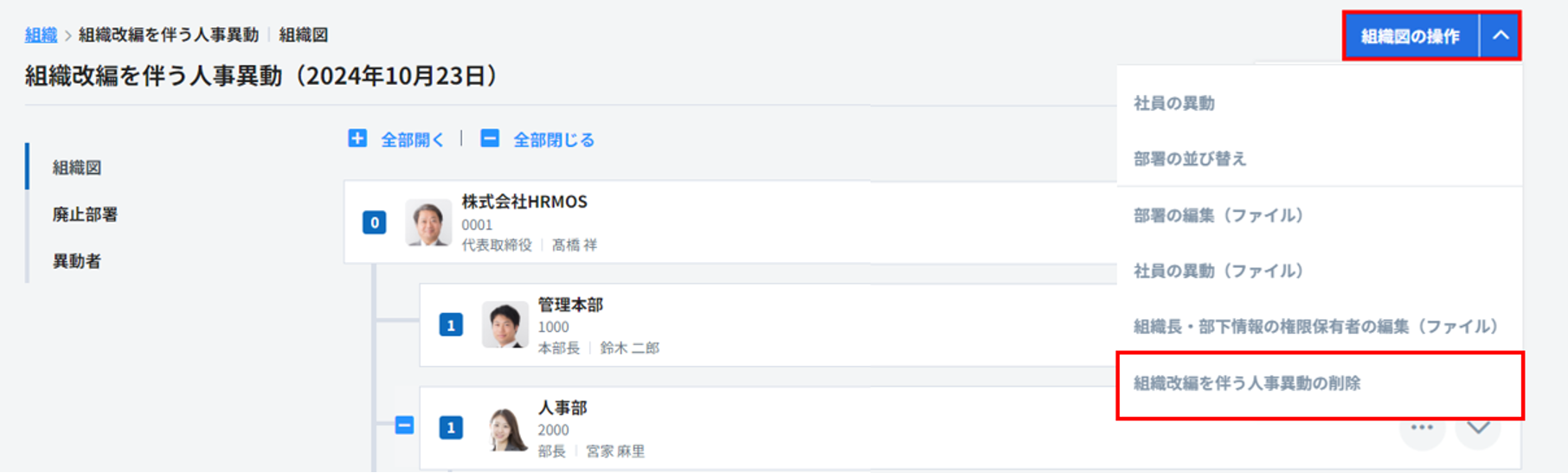Click the 人事部 level 1 badge

click(451, 428)
